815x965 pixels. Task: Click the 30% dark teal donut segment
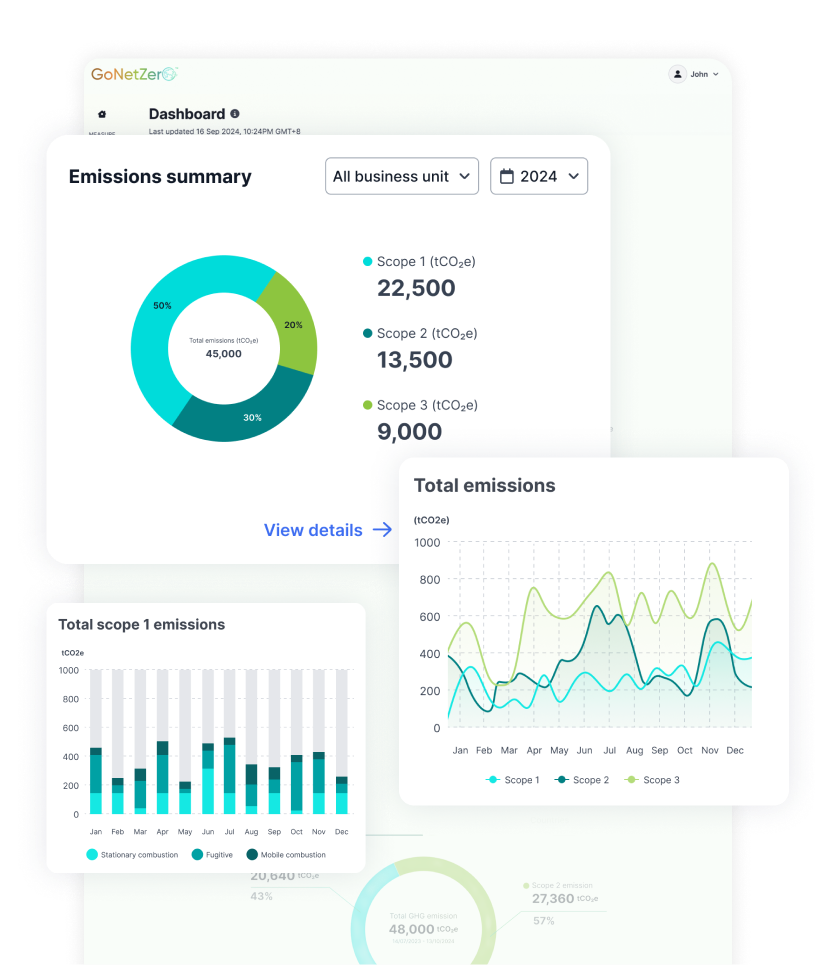coord(252,417)
